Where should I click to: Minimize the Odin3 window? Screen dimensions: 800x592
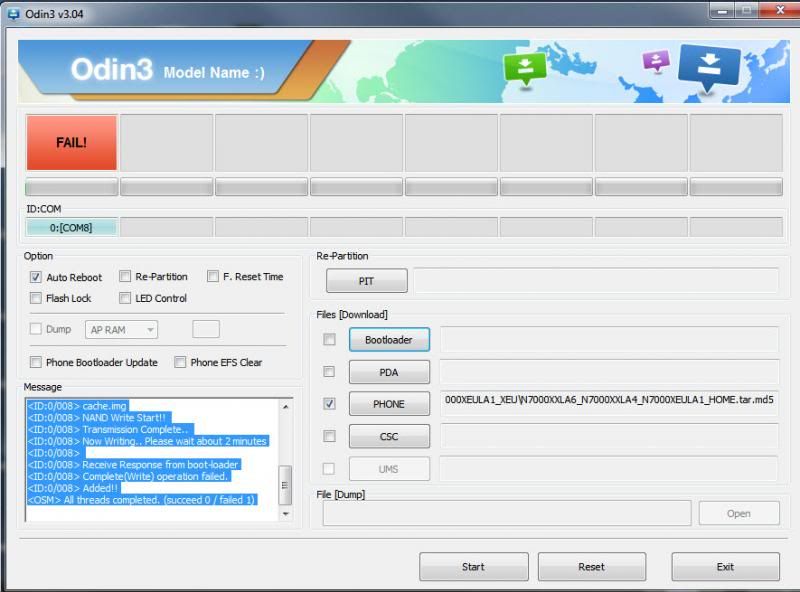(x=722, y=11)
